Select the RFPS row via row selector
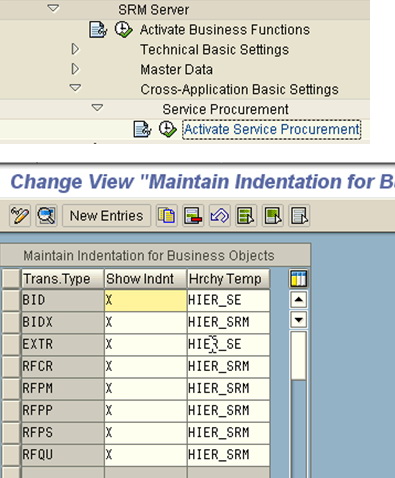395x478 pixels. pyautogui.click(x=11, y=432)
